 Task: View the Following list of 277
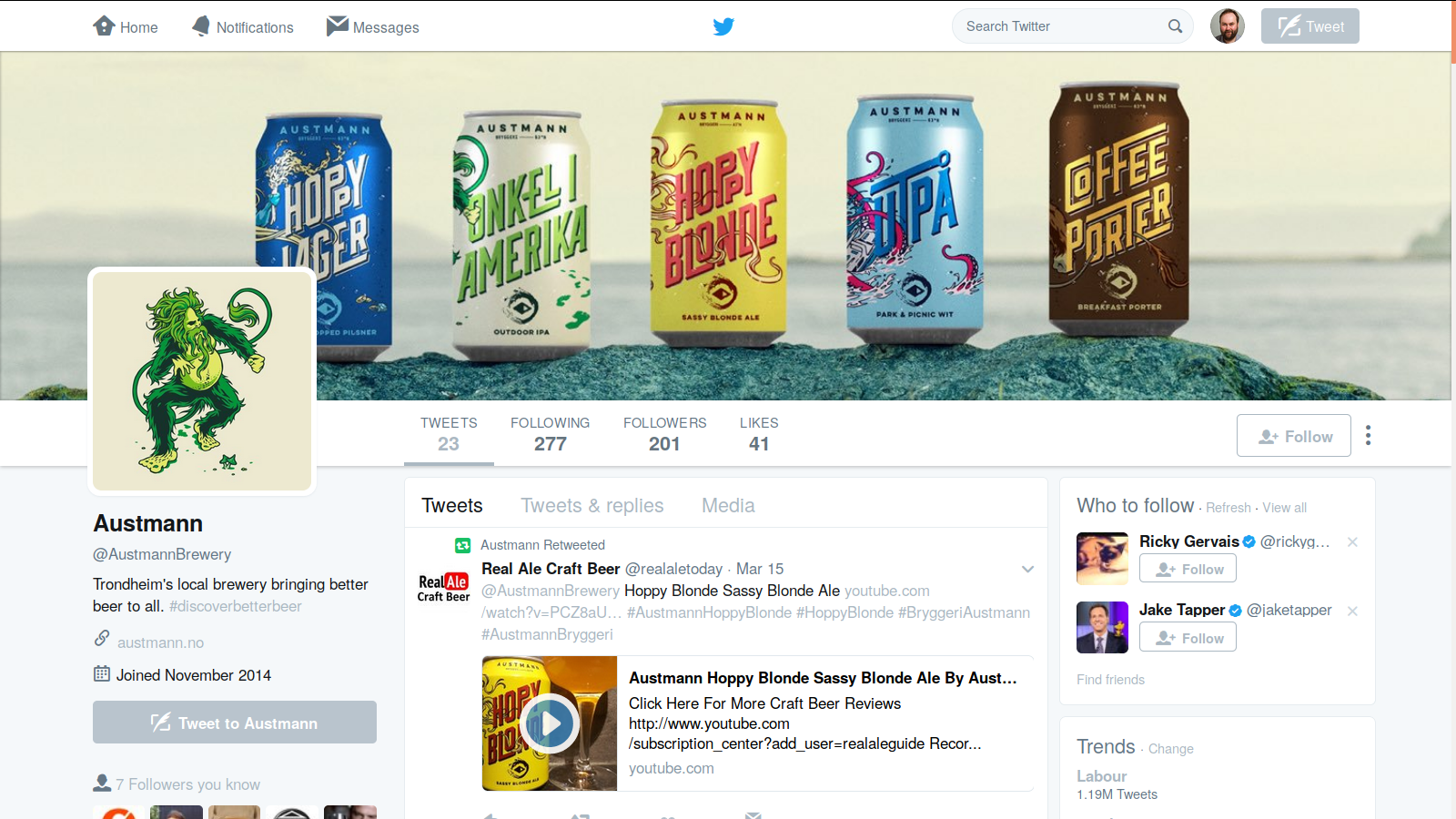(x=550, y=434)
